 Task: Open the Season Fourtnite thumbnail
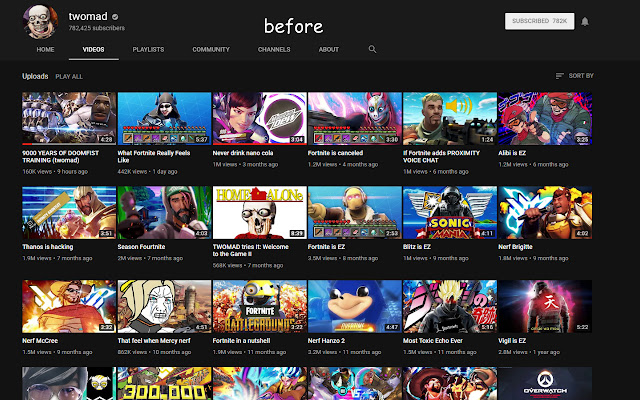(164, 213)
